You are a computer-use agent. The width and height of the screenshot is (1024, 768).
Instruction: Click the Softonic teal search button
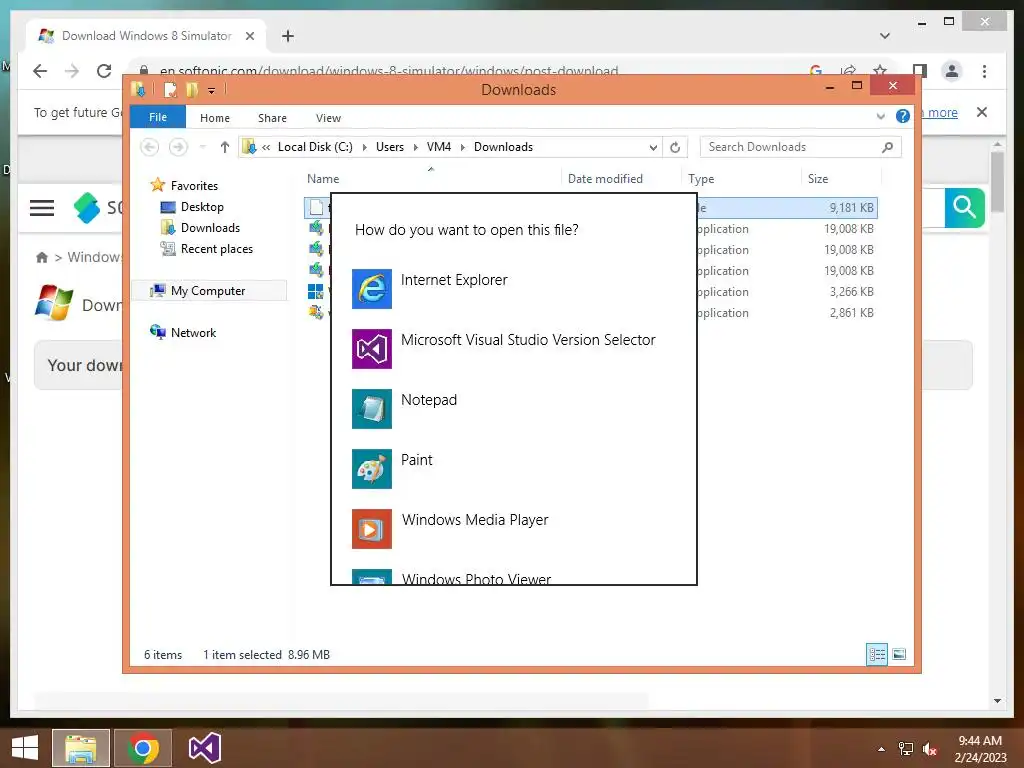[965, 208]
